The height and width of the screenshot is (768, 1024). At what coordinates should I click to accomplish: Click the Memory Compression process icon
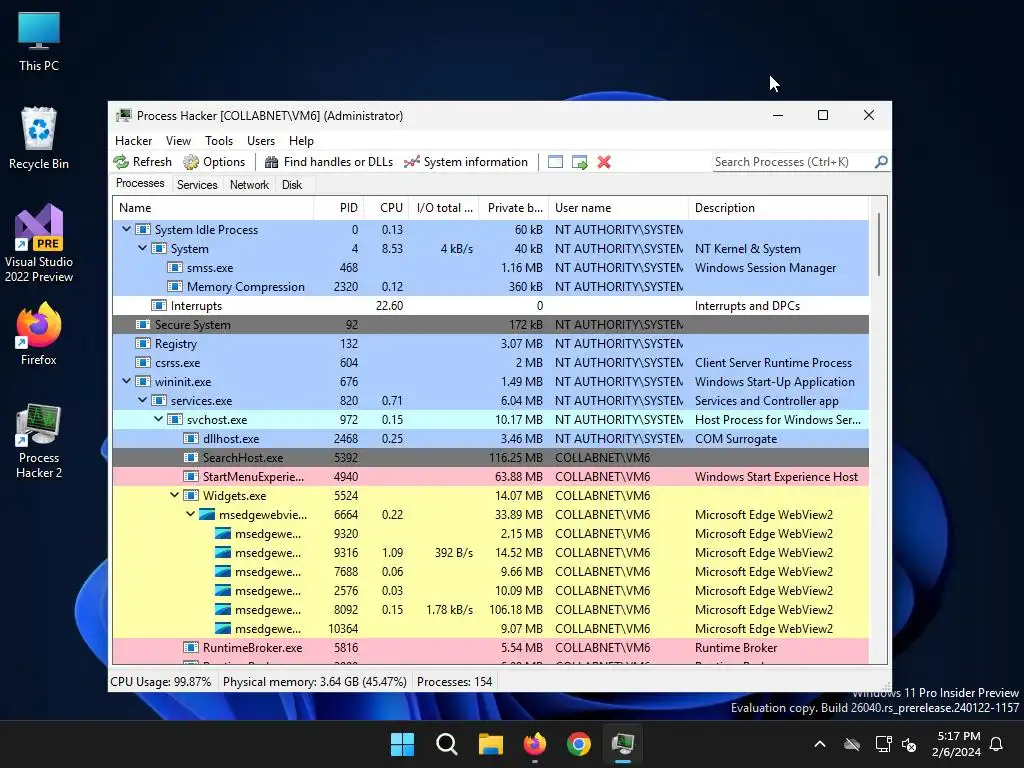pos(174,286)
